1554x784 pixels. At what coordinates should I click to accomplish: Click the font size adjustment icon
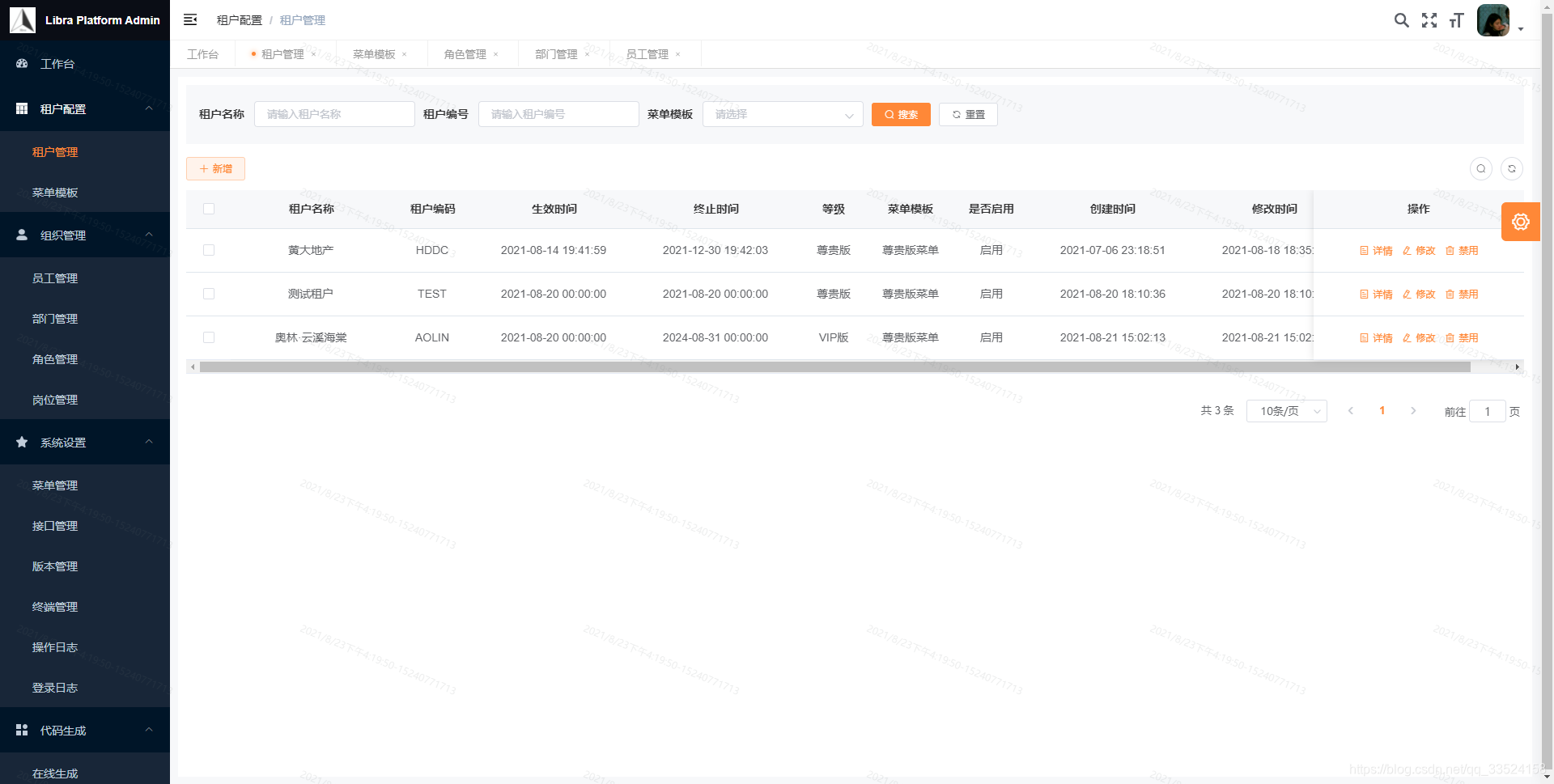point(1456,20)
